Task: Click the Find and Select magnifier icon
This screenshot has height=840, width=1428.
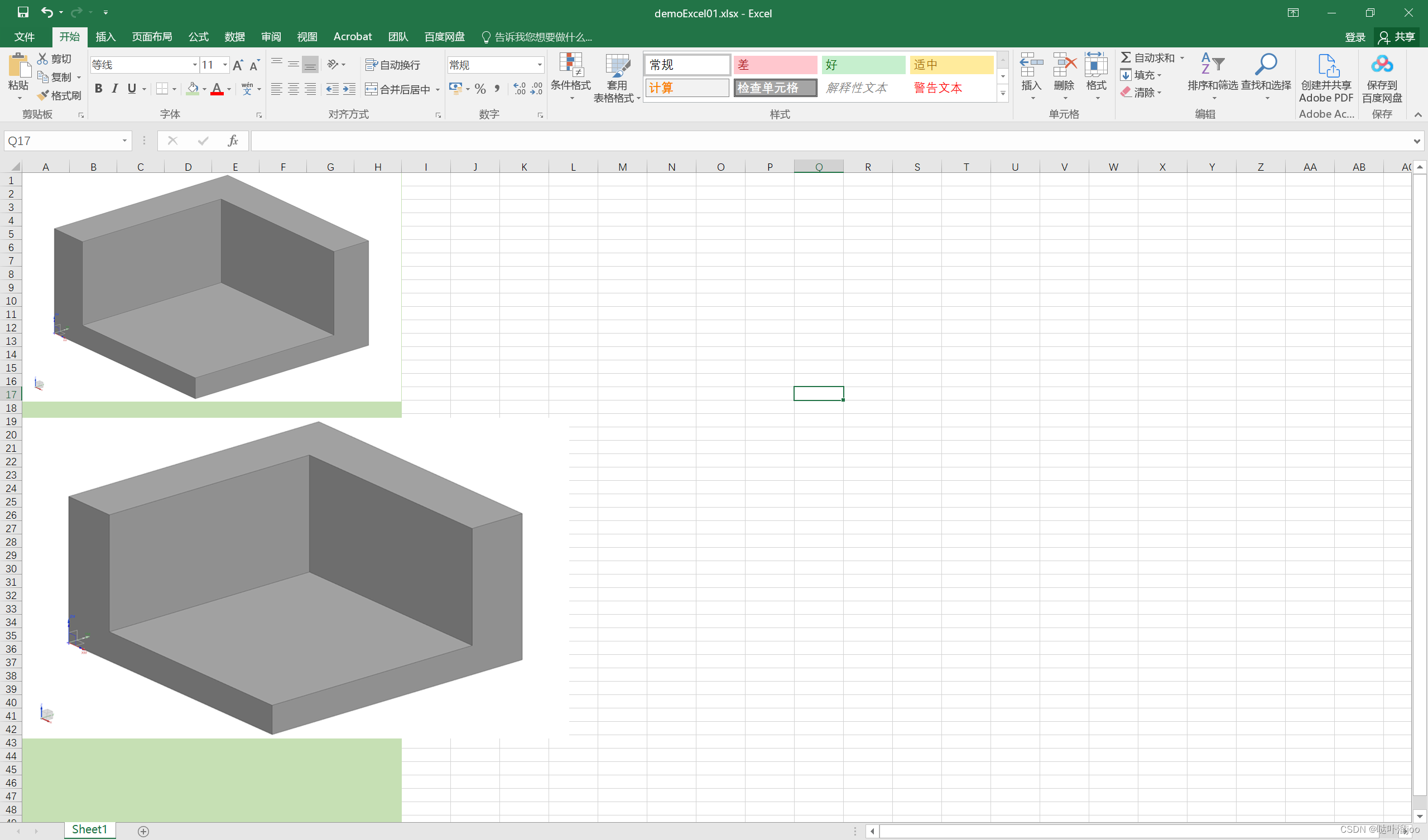Action: (x=1266, y=65)
